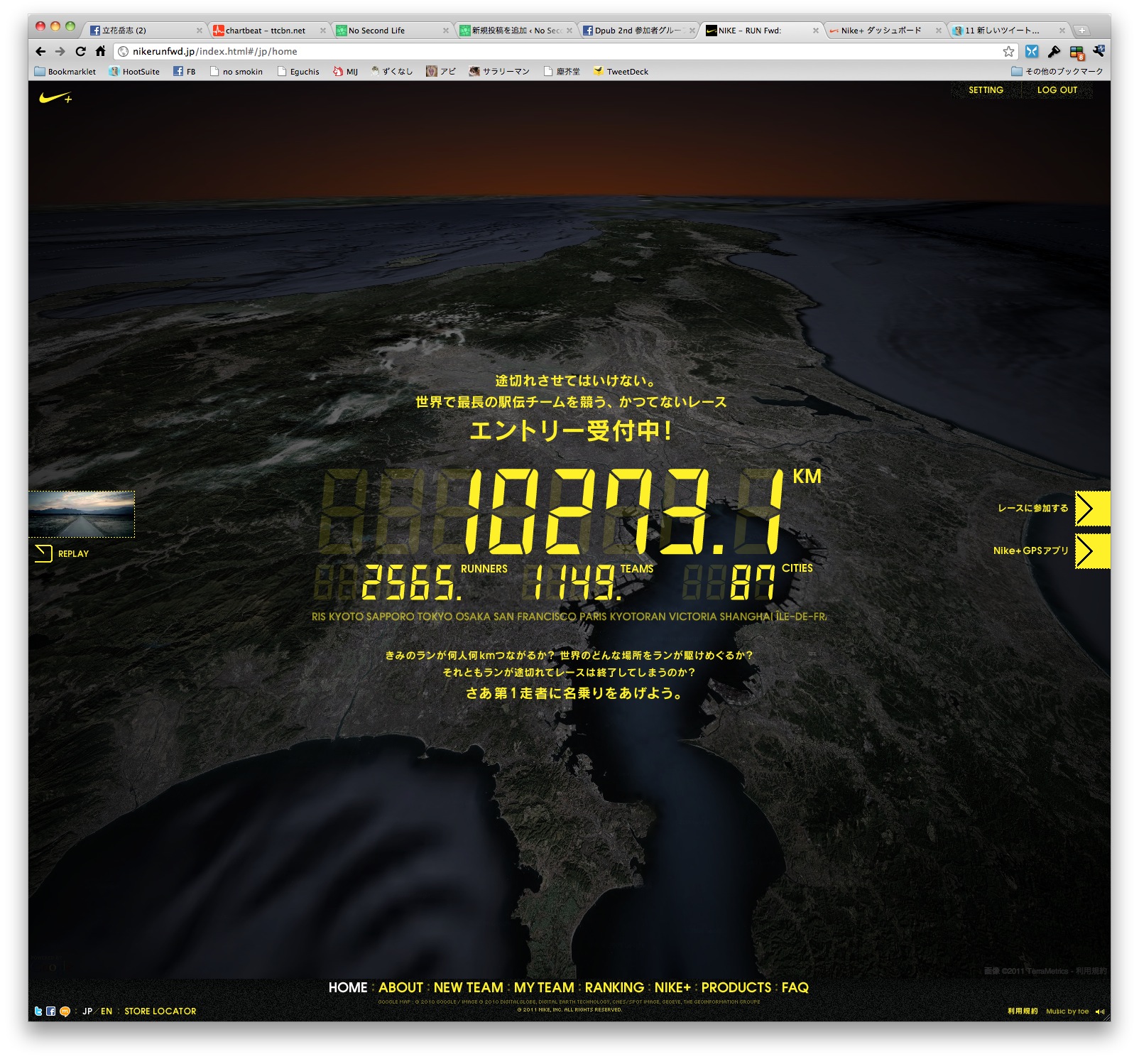
Task: Close the No Second Life tab
Action: 446,31
